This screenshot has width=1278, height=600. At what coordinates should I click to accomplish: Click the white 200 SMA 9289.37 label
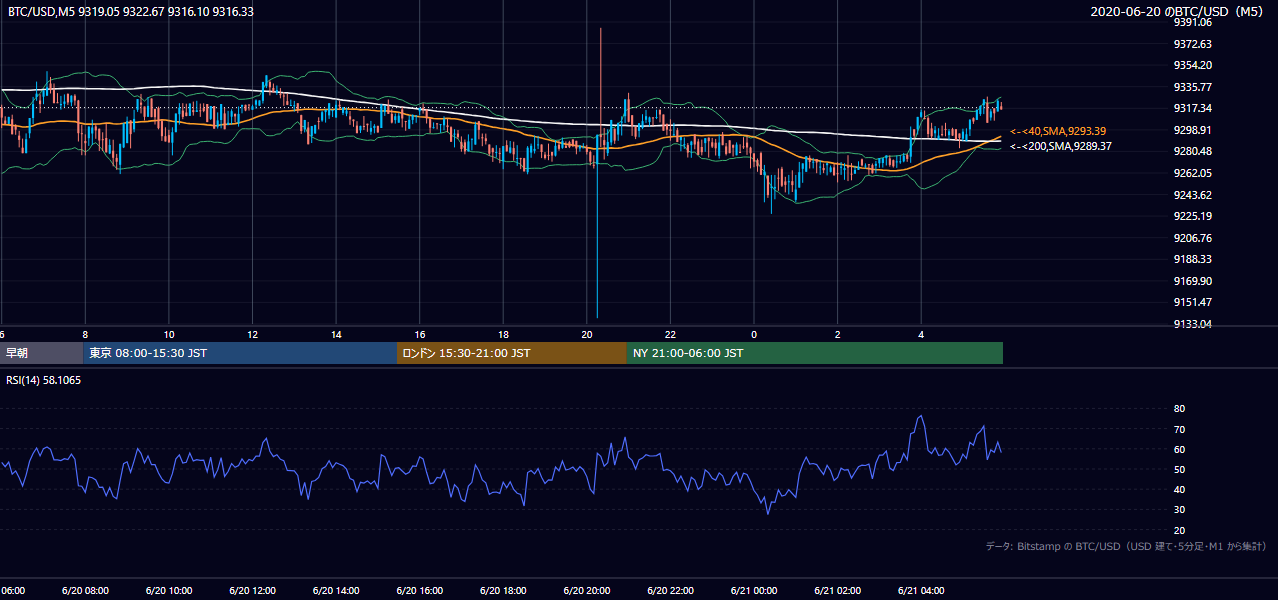point(1061,146)
